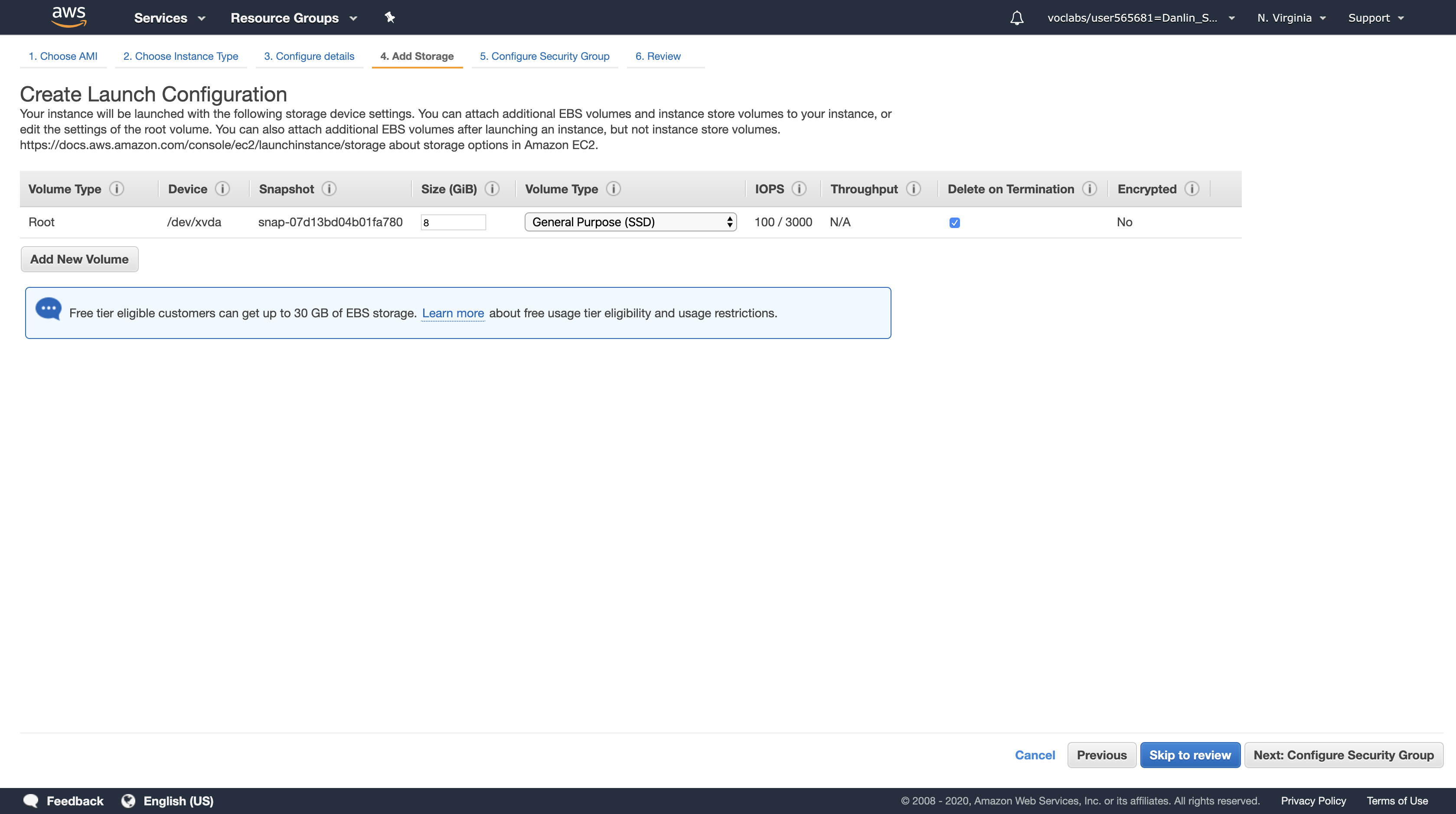Click the pin shortcut icon in navbar
This screenshot has height=814, width=1456.
(x=389, y=17)
